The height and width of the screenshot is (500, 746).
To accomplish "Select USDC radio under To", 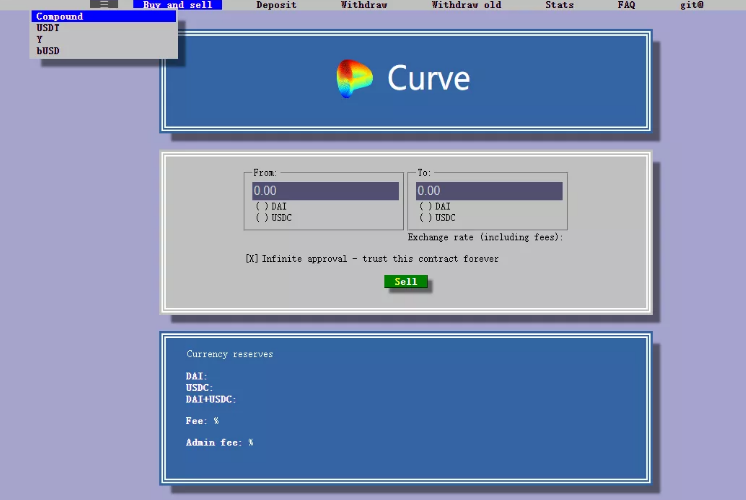I will pyautogui.click(x=437, y=218).
